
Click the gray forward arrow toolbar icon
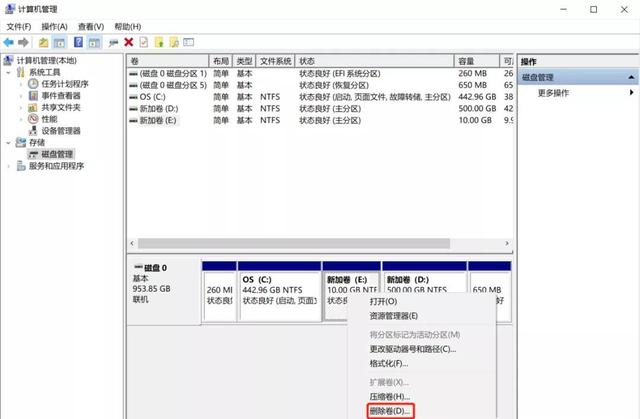point(24,42)
